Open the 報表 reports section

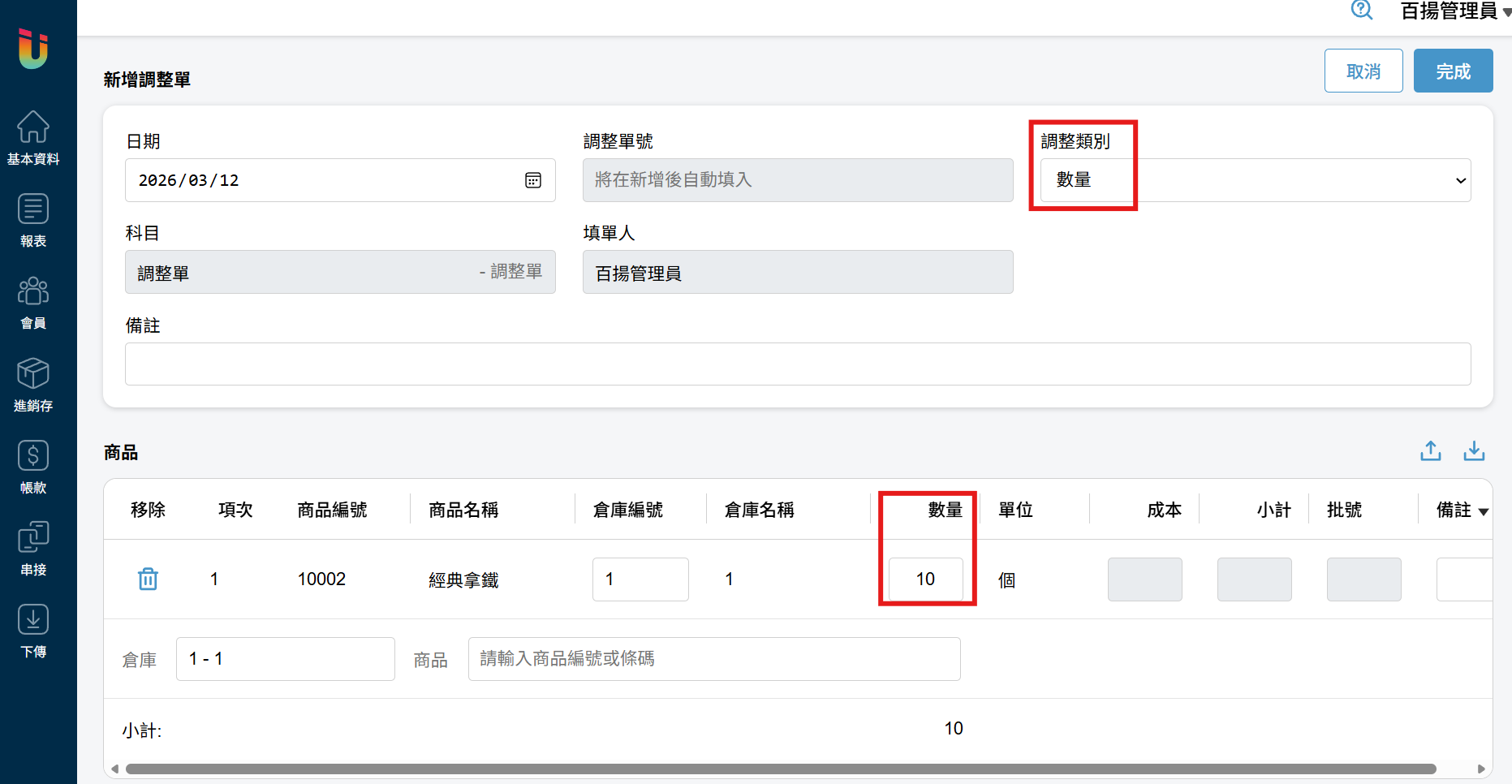coord(33,219)
